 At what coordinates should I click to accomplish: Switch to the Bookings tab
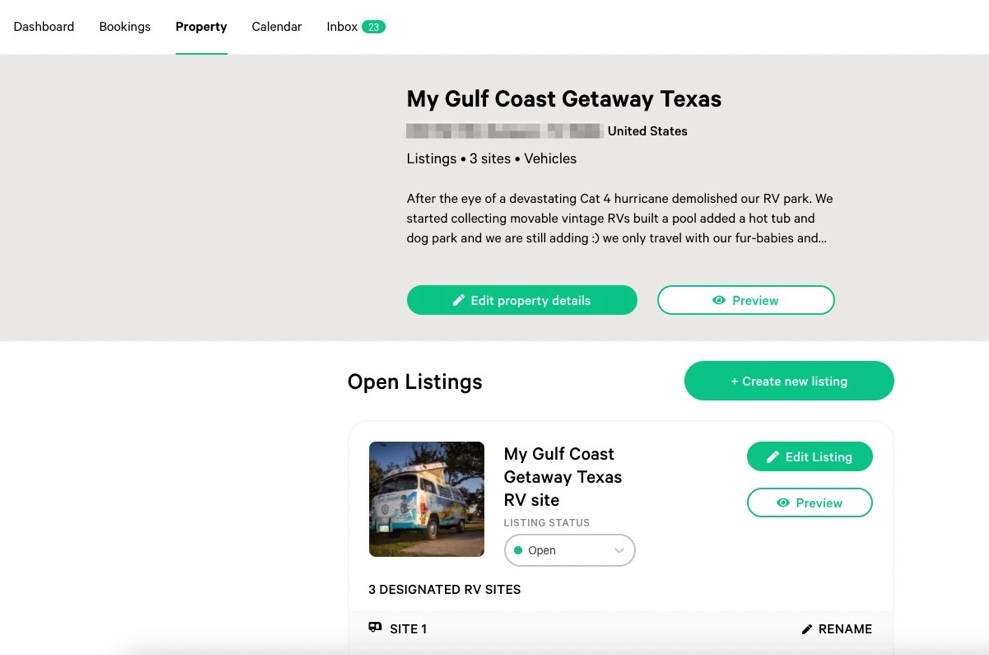coord(125,27)
